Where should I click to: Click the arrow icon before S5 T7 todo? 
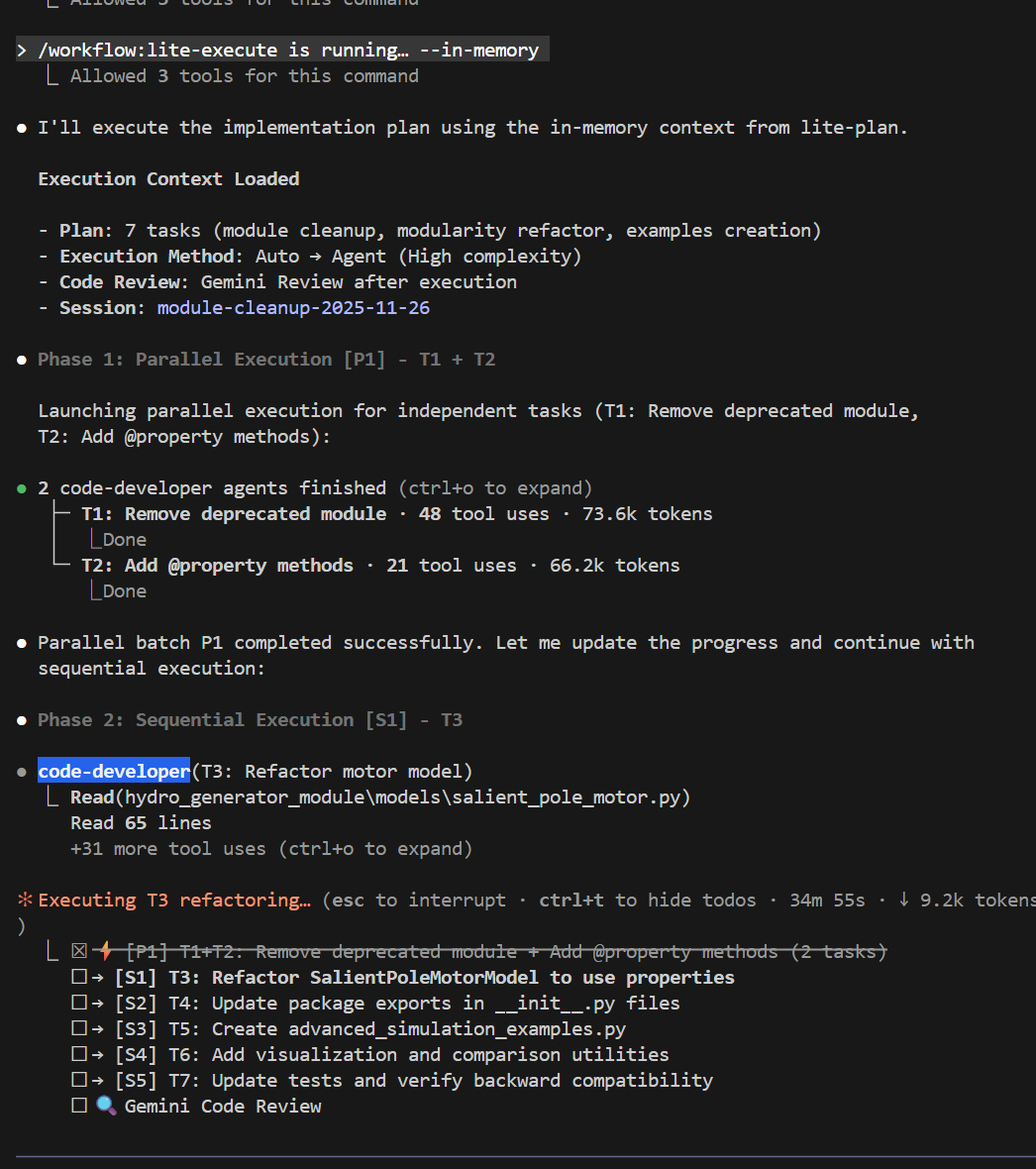[98, 1080]
